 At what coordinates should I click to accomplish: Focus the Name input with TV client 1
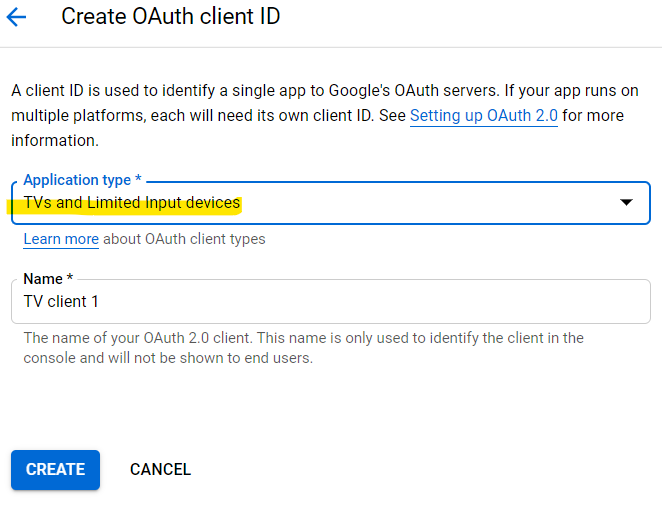331,301
